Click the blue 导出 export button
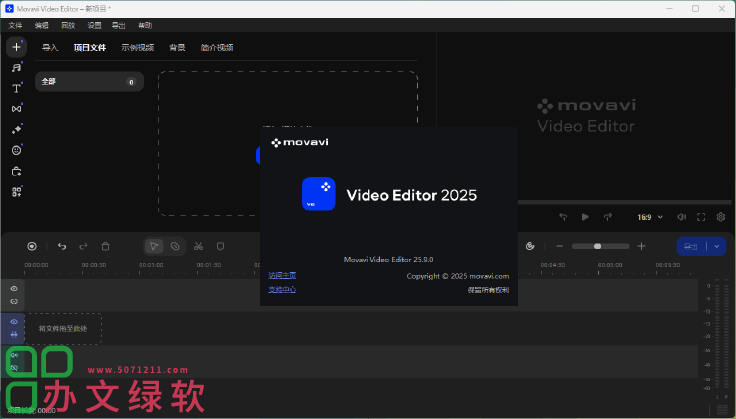The height and width of the screenshot is (419, 736). 691,246
